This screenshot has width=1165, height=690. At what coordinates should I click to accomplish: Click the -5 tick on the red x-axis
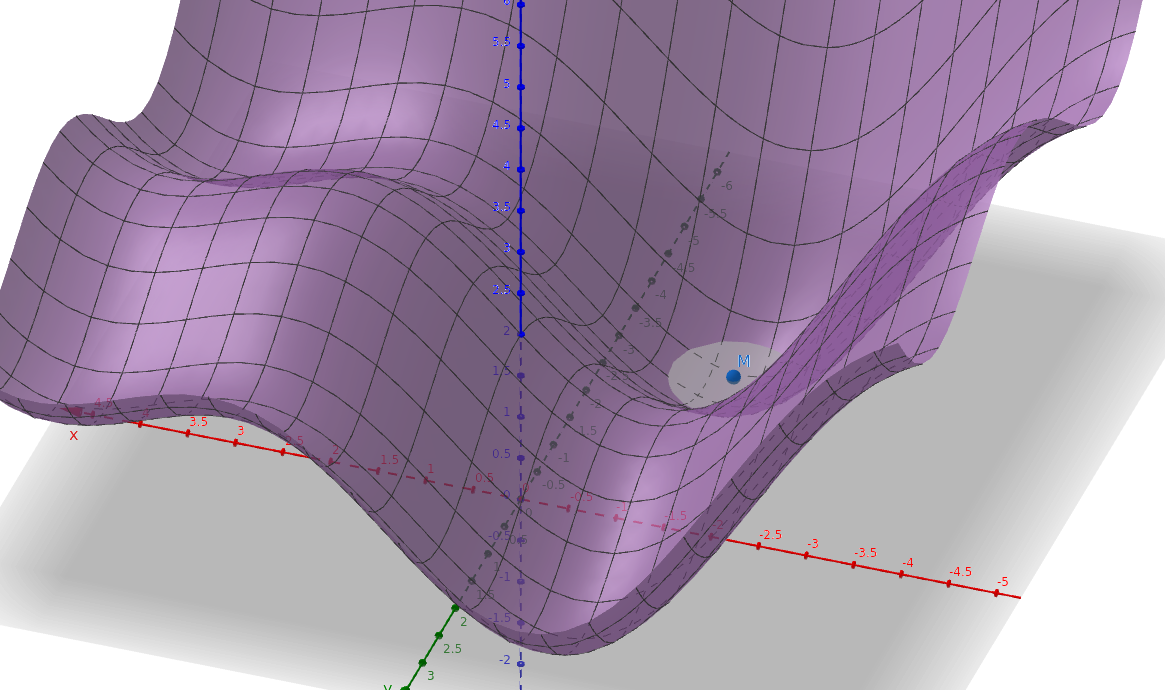996,593
